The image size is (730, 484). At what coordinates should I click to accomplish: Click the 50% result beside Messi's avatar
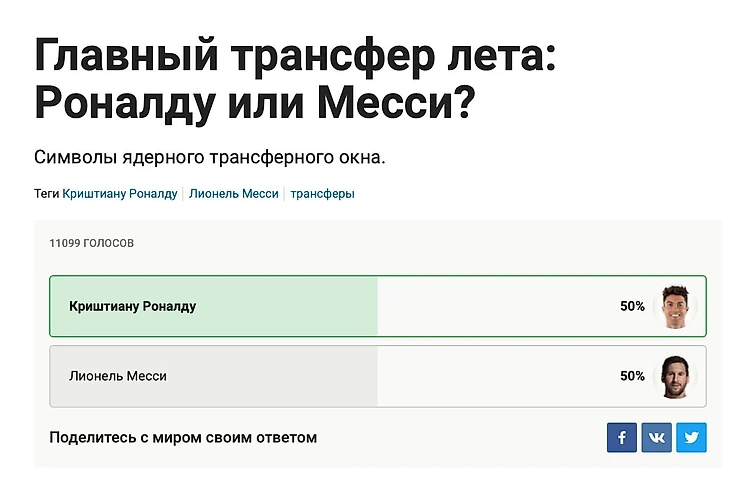tap(632, 376)
